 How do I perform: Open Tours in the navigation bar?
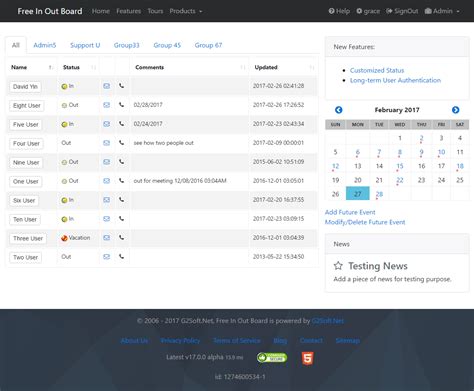pos(155,11)
